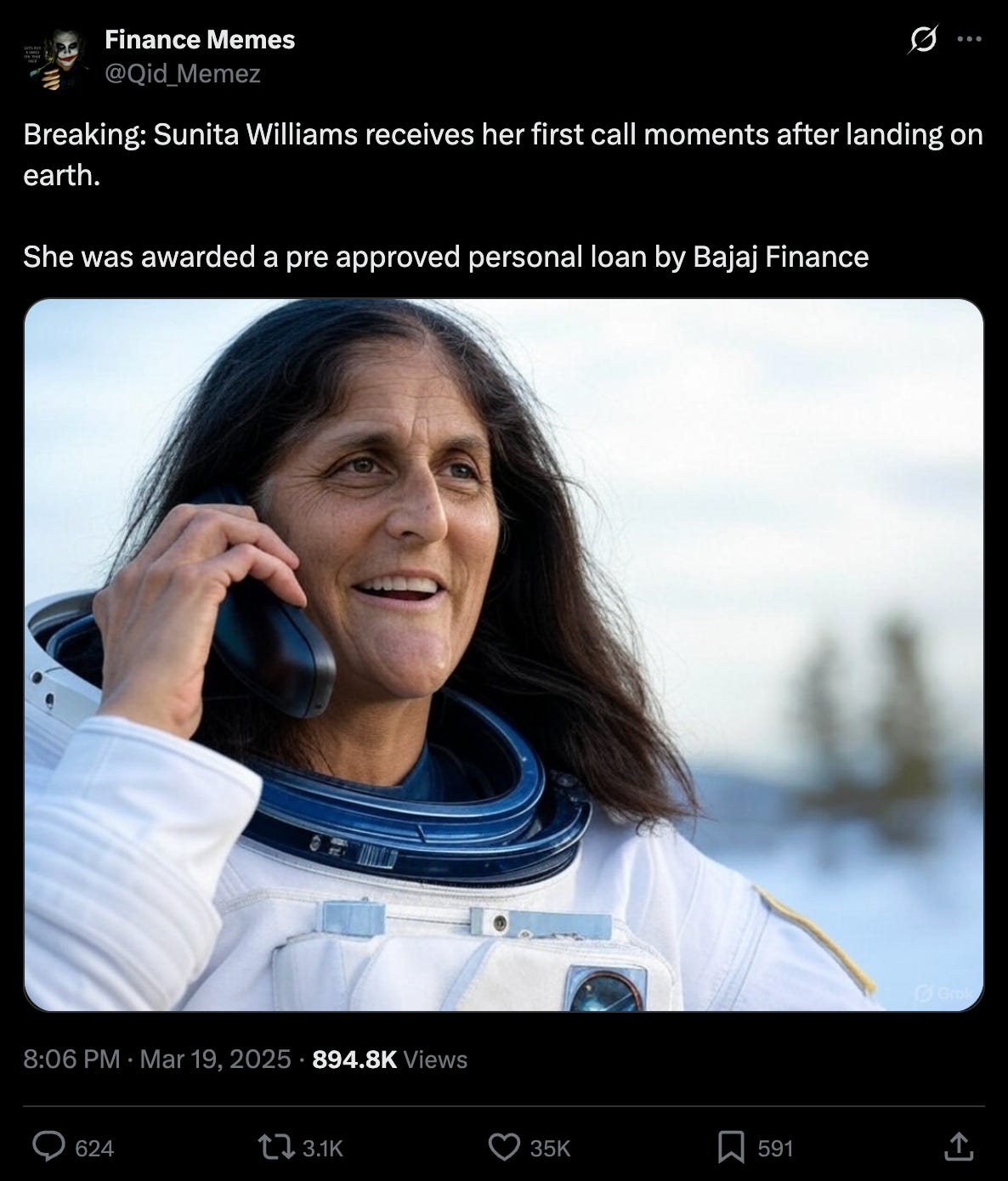Click the repost arrows icon
This screenshot has height=1181, width=1008.
[278, 1148]
